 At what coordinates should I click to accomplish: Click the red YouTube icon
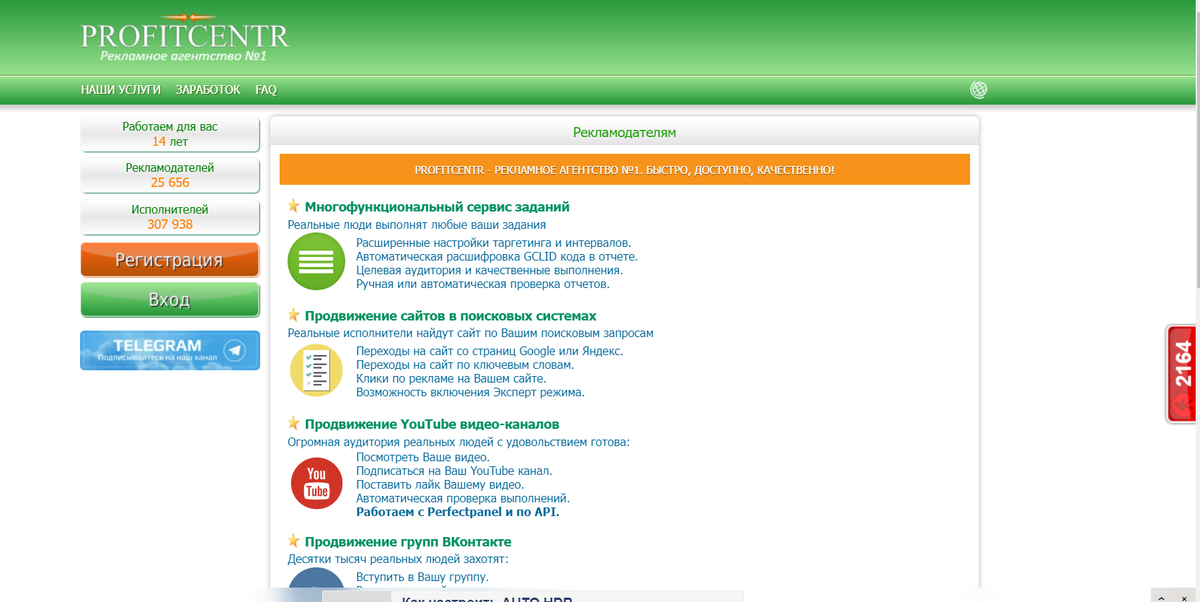pos(316,482)
